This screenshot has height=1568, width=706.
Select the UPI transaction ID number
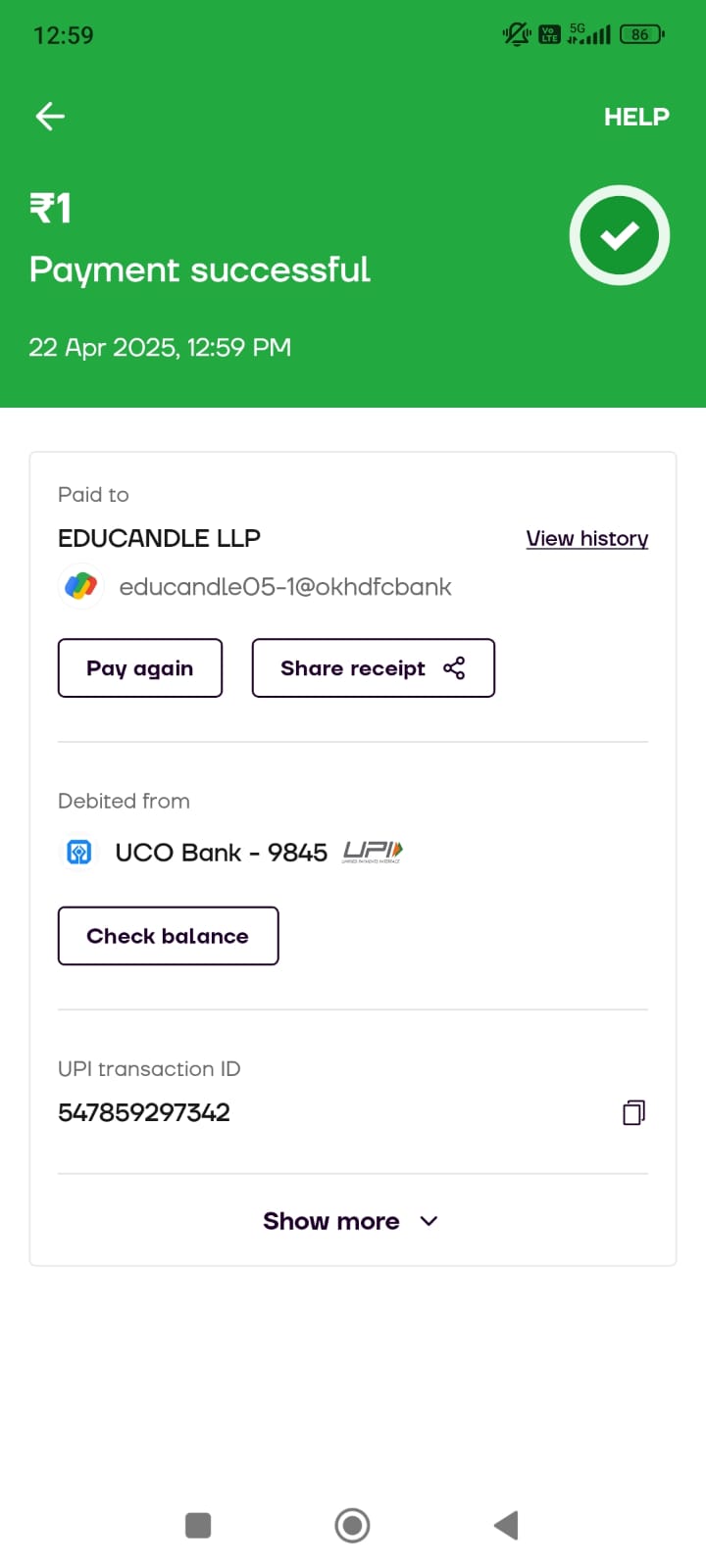[x=144, y=1112]
